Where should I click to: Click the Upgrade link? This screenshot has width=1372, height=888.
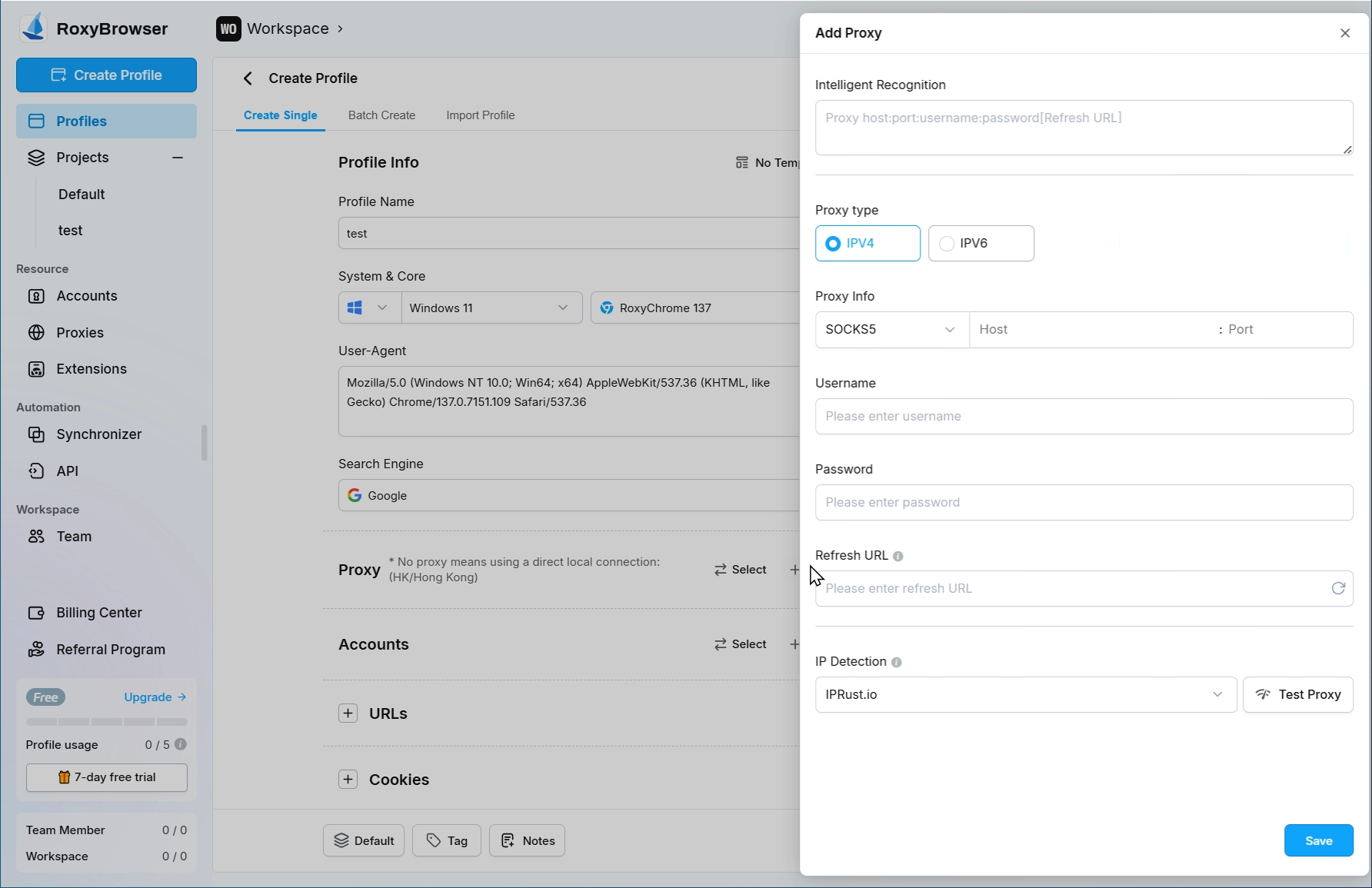(155, 697)
